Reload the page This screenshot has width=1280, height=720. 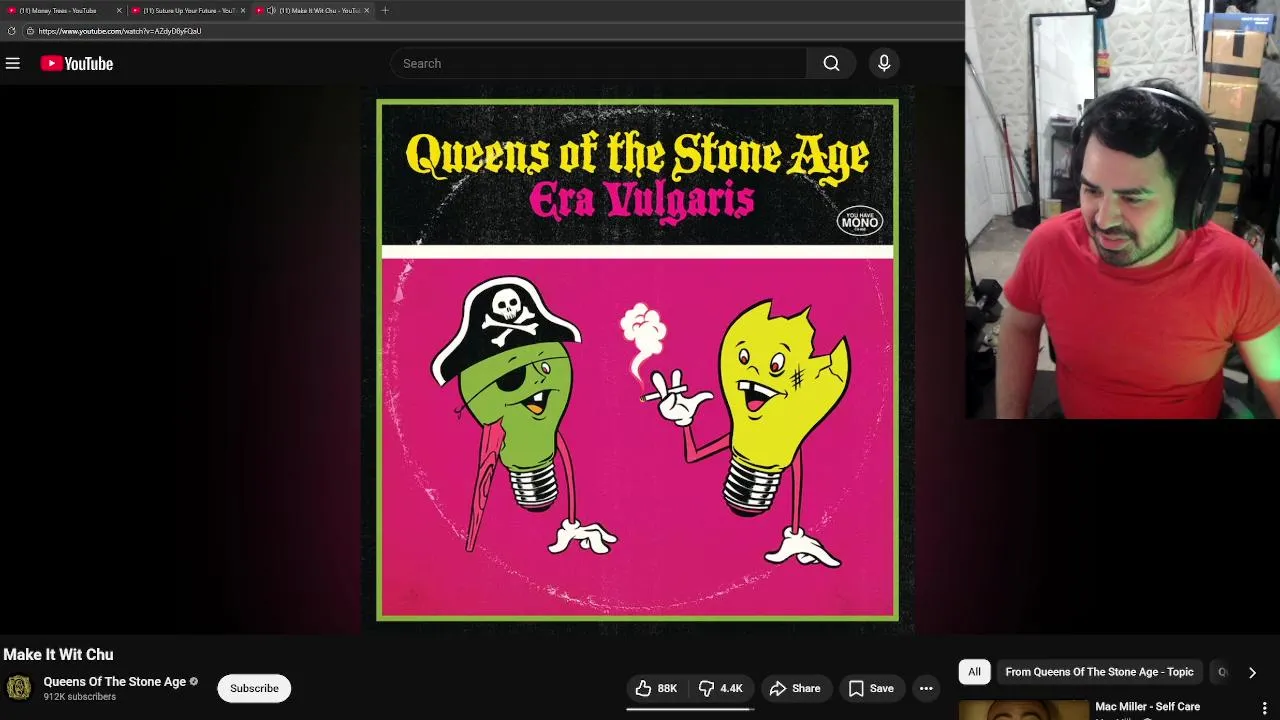[x=11, y=31]
